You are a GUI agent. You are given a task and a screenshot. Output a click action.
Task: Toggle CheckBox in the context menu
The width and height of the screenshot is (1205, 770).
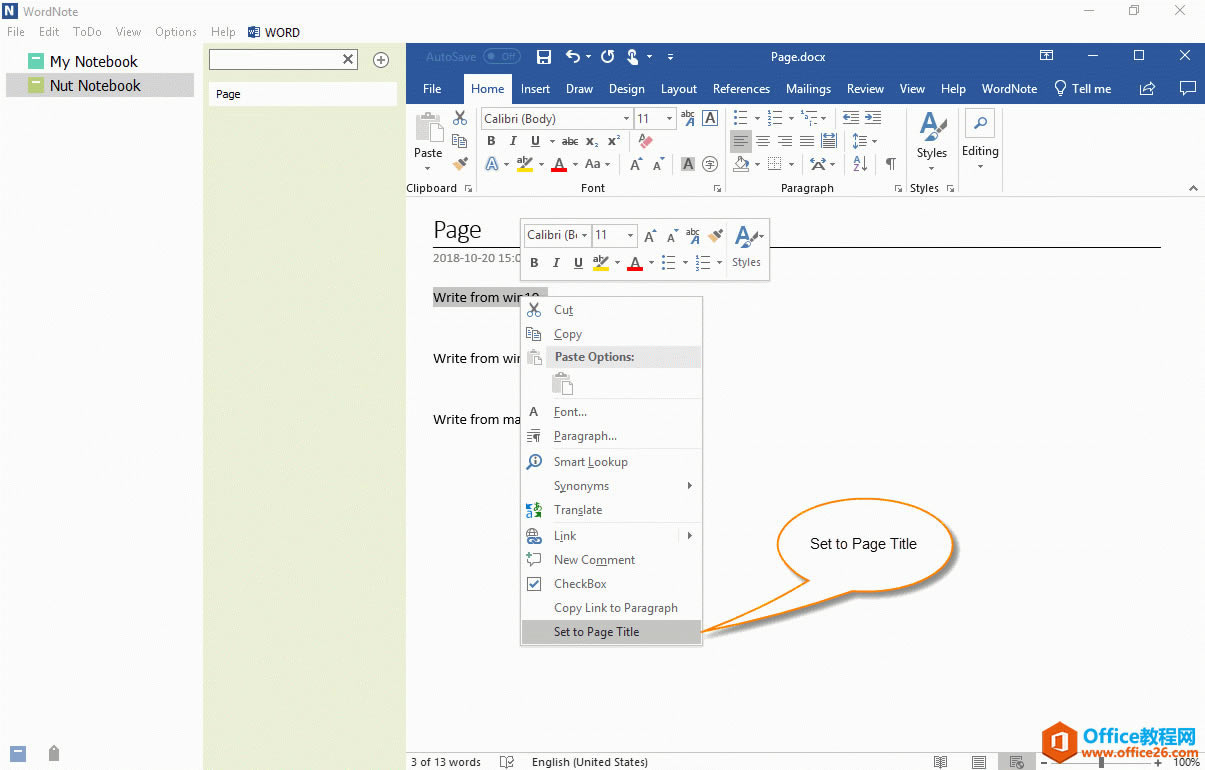click(580, 584)
